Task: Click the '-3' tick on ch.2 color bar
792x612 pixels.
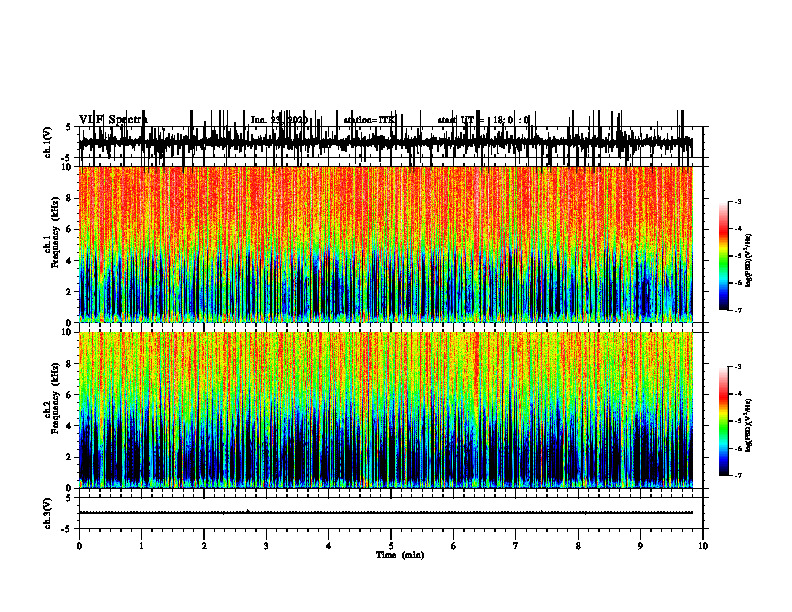Action: pos(738,367)
